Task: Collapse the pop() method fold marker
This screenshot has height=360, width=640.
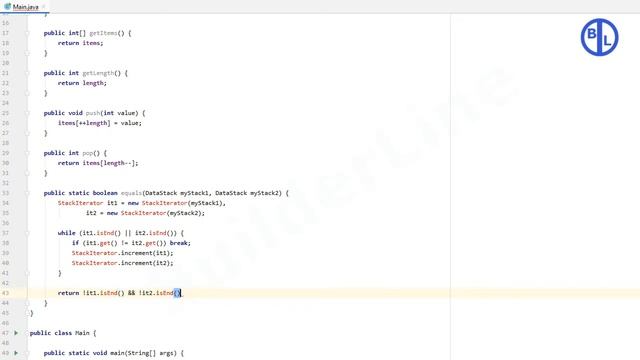Action: 27,153
